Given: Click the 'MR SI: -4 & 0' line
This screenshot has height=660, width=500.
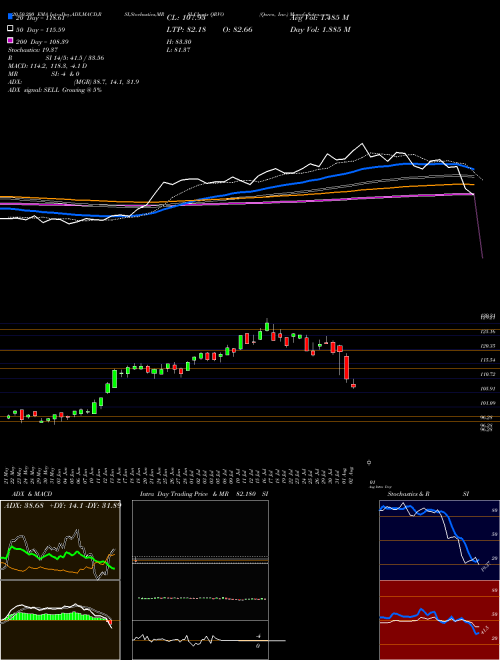Looking at the screenshot, I should tap(44, 74).
